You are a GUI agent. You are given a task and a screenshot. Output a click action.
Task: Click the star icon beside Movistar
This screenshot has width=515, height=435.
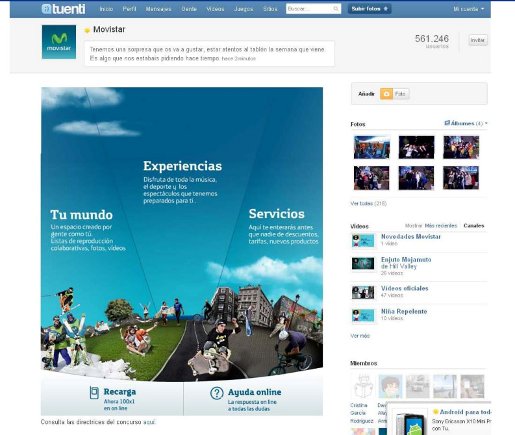click(87, 30)
